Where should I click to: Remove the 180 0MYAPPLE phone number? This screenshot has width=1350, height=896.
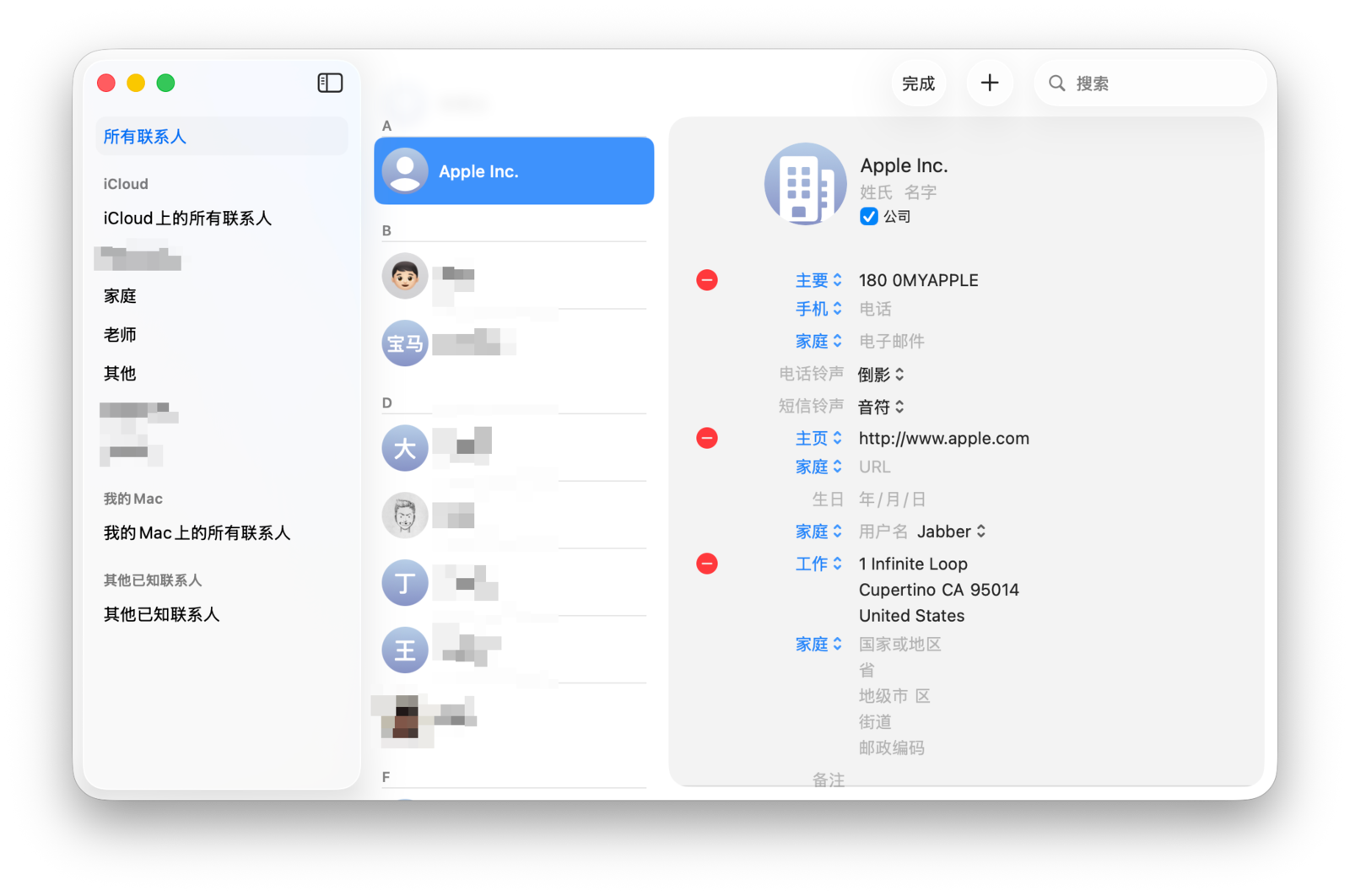707,280
